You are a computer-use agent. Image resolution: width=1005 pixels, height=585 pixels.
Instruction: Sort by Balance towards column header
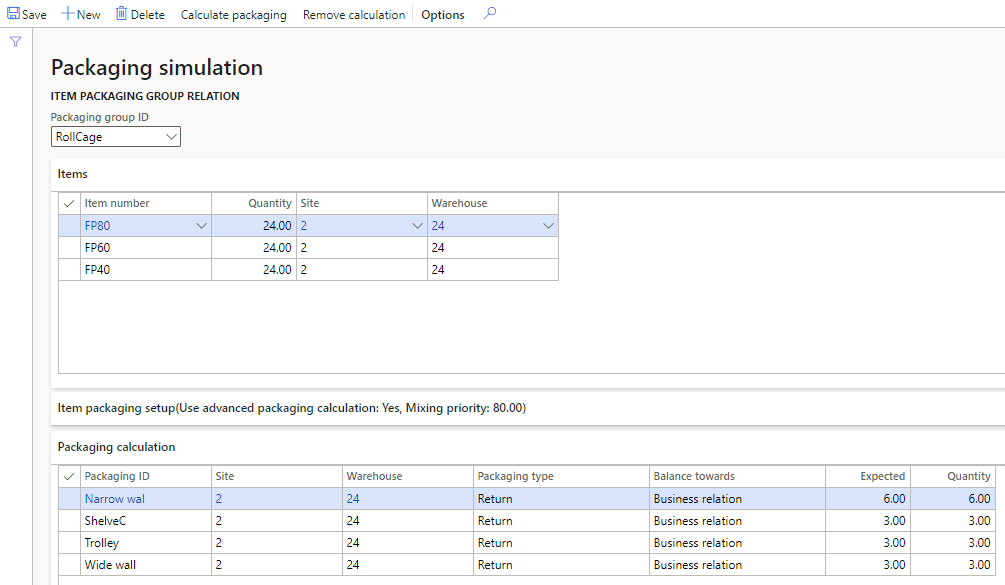[x=694, y=477]
